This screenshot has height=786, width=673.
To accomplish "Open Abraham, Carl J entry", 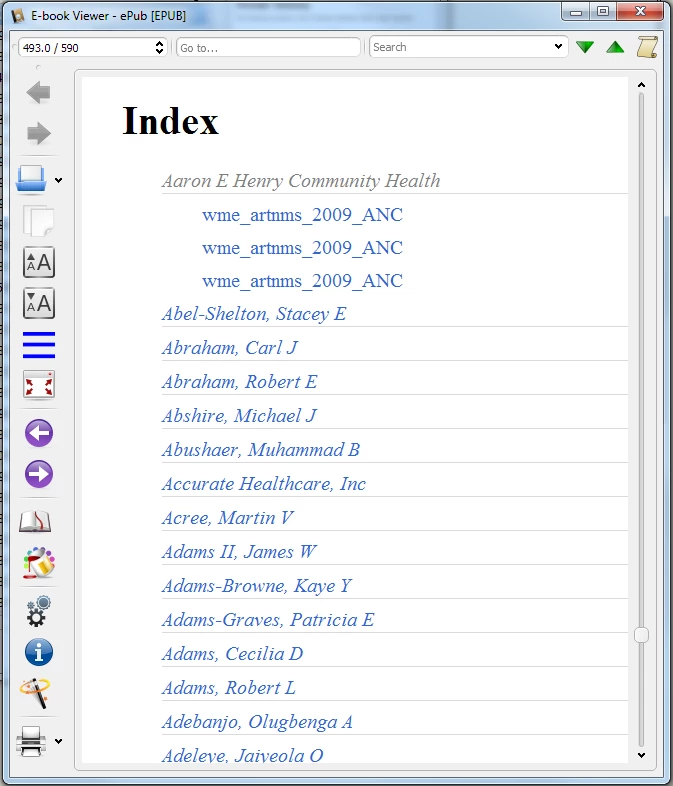I will 230,348.
